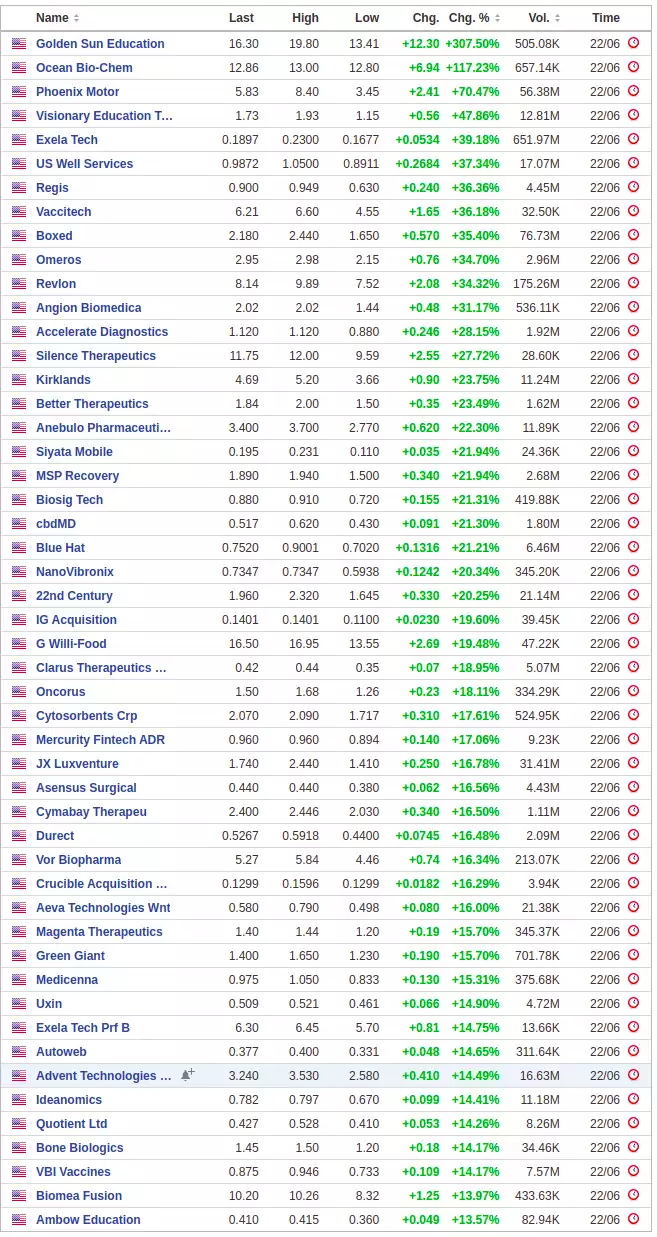Screen dimensions: 657x1237
Task: Click the clock icon in the Boxed row
Action: pyautogui.click(x=633, y=235)
